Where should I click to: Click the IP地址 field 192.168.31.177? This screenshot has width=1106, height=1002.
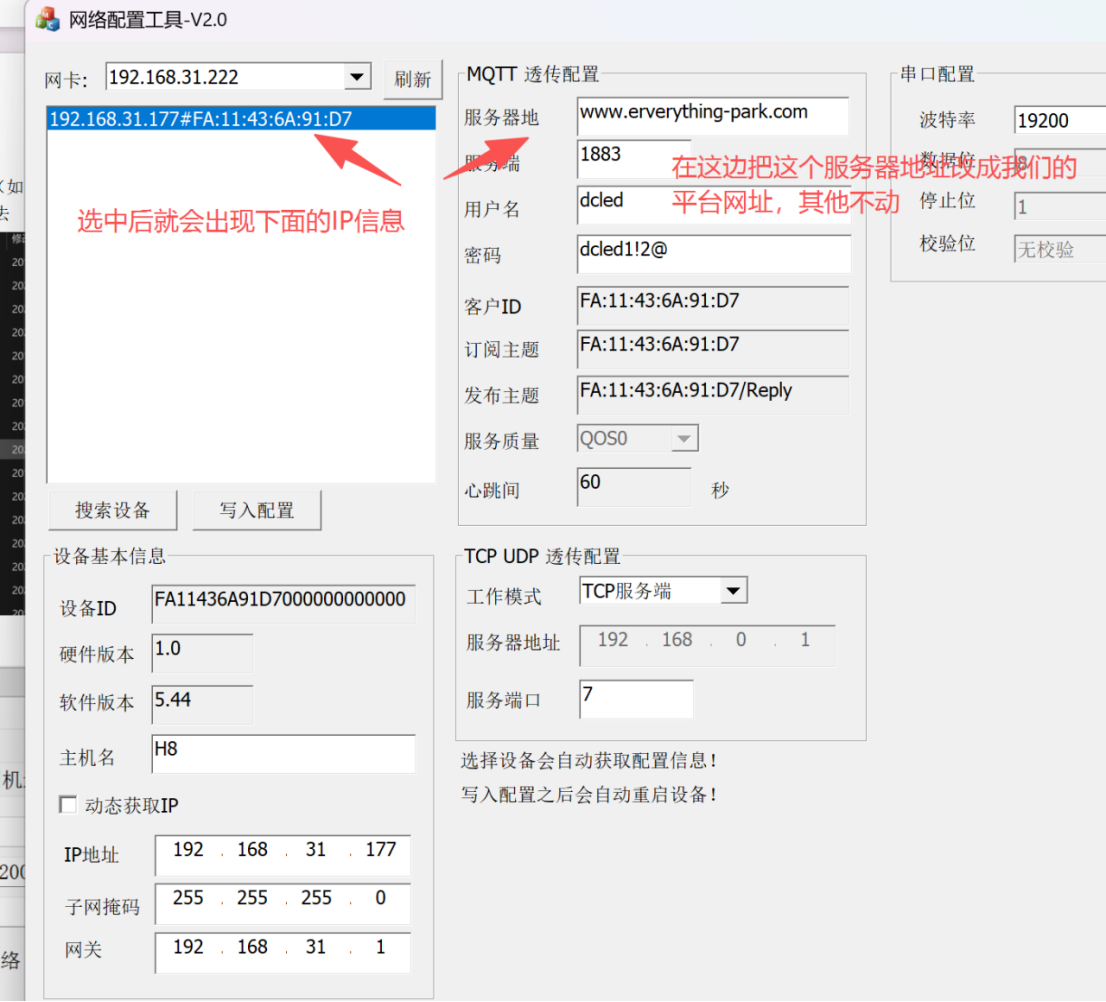click(282, 855)
